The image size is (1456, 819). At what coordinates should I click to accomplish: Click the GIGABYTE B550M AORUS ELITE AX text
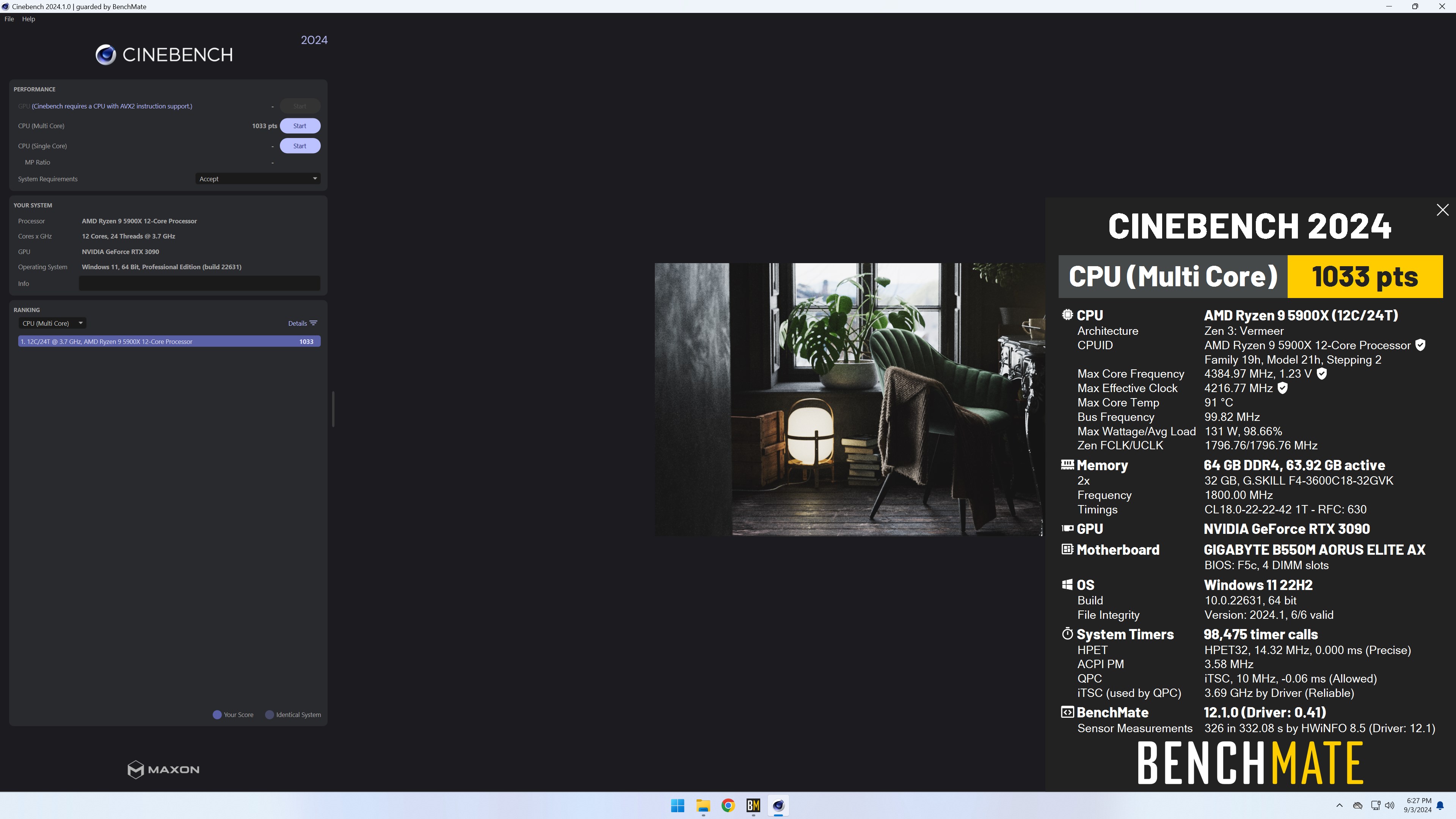tap(1315, 549)
